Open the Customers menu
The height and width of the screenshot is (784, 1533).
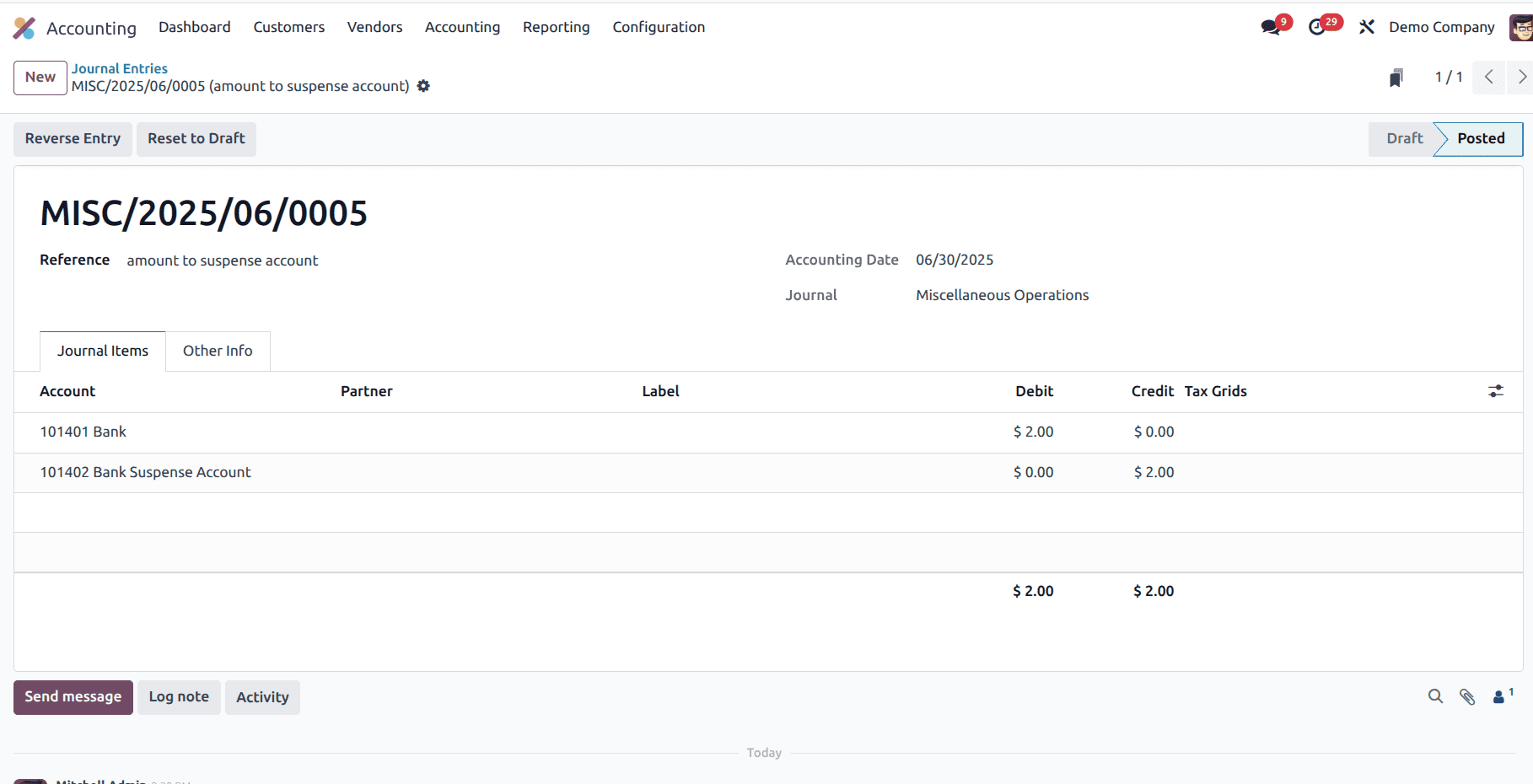289,27
